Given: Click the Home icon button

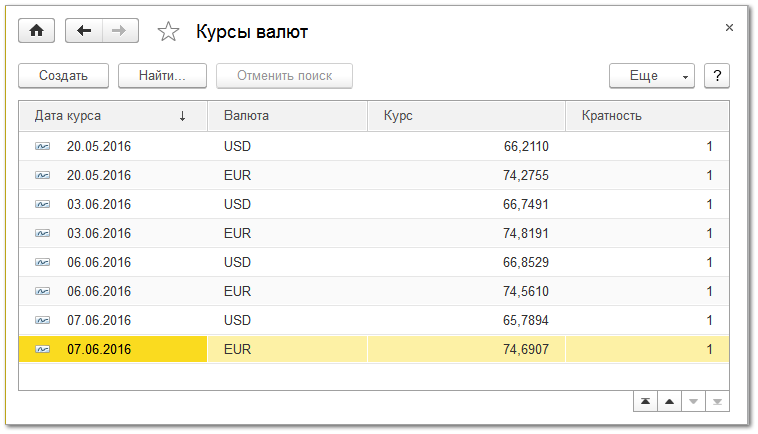Looking at the screenshot, I should click(x=37, y=31).
